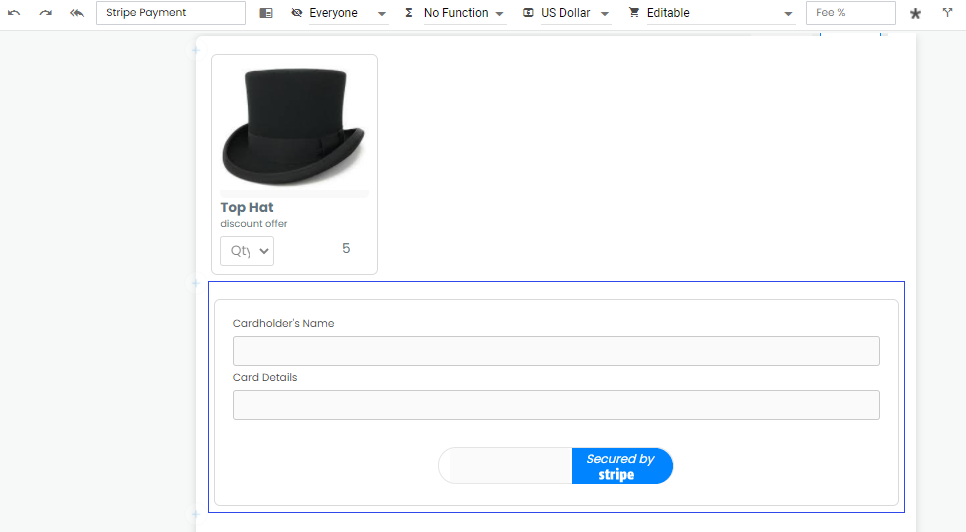Open the US Dollar currency dropdown
This screenshot has height=532, width=966.
point(575,13)
